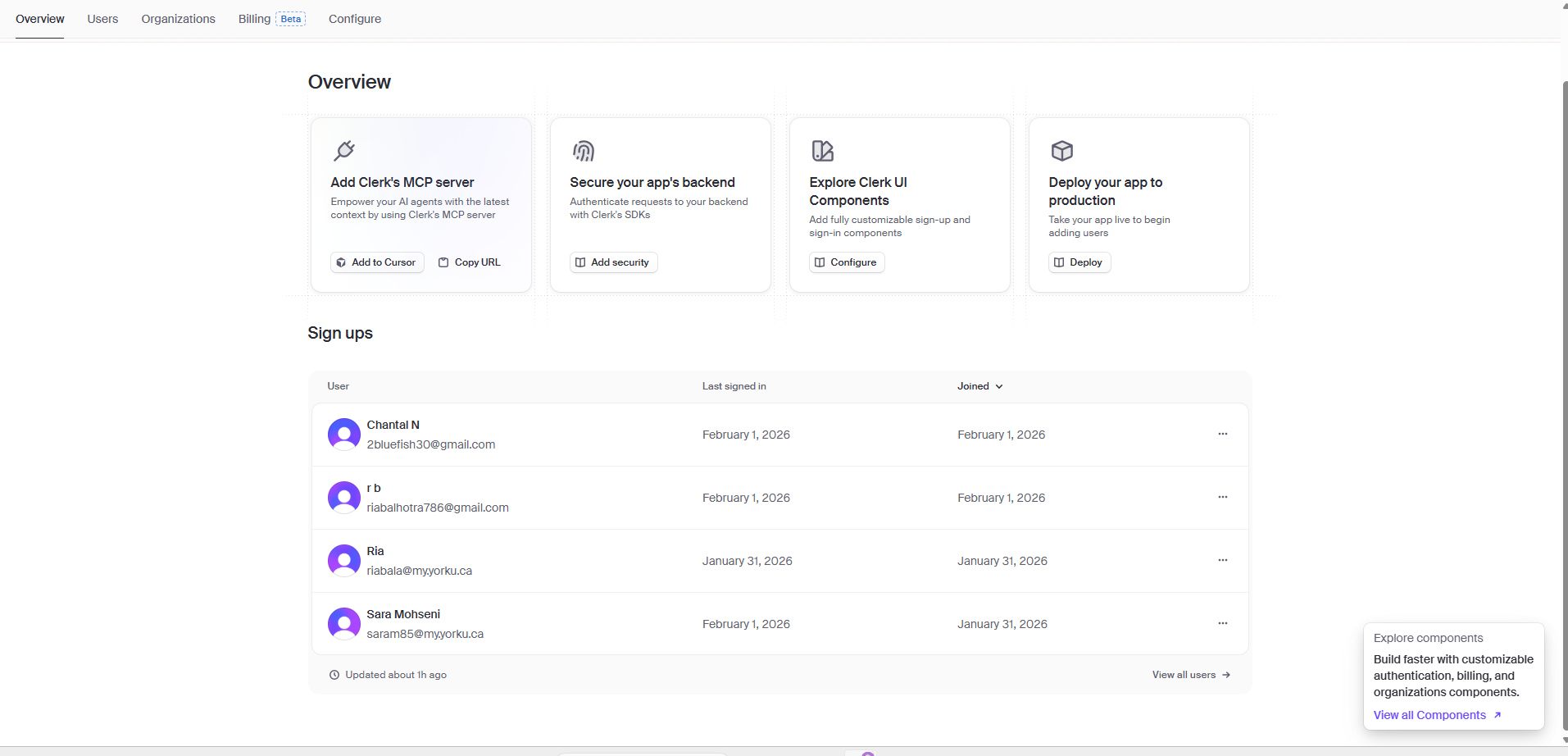
Task: Click the Add security button
Action: click(614, 262)
